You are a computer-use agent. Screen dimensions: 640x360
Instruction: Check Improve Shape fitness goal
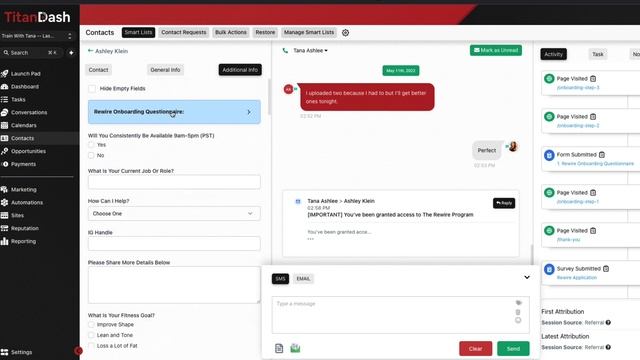[x=91, y=324]
